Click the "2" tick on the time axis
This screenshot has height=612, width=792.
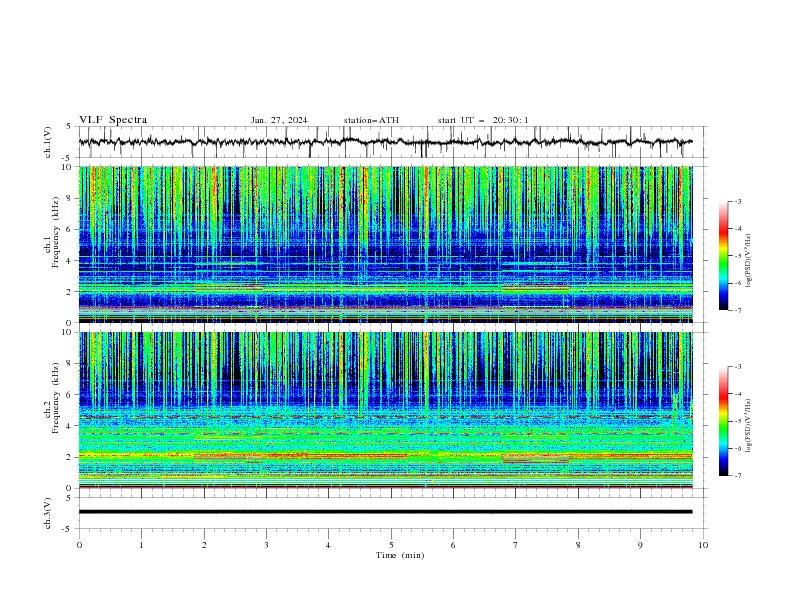pos(204,545)
